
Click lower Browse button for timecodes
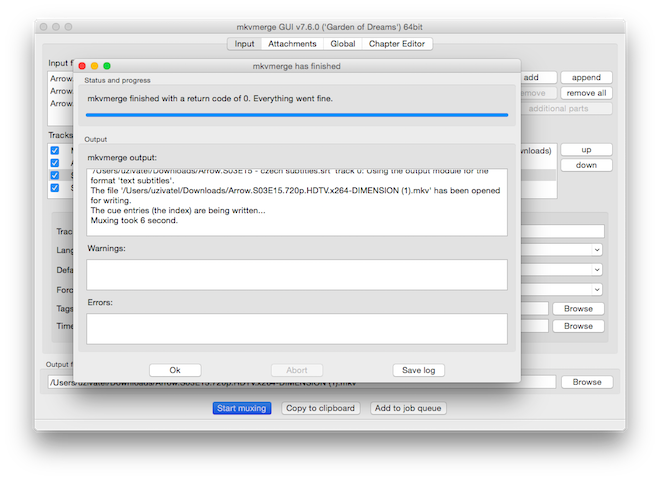(578, 326)
